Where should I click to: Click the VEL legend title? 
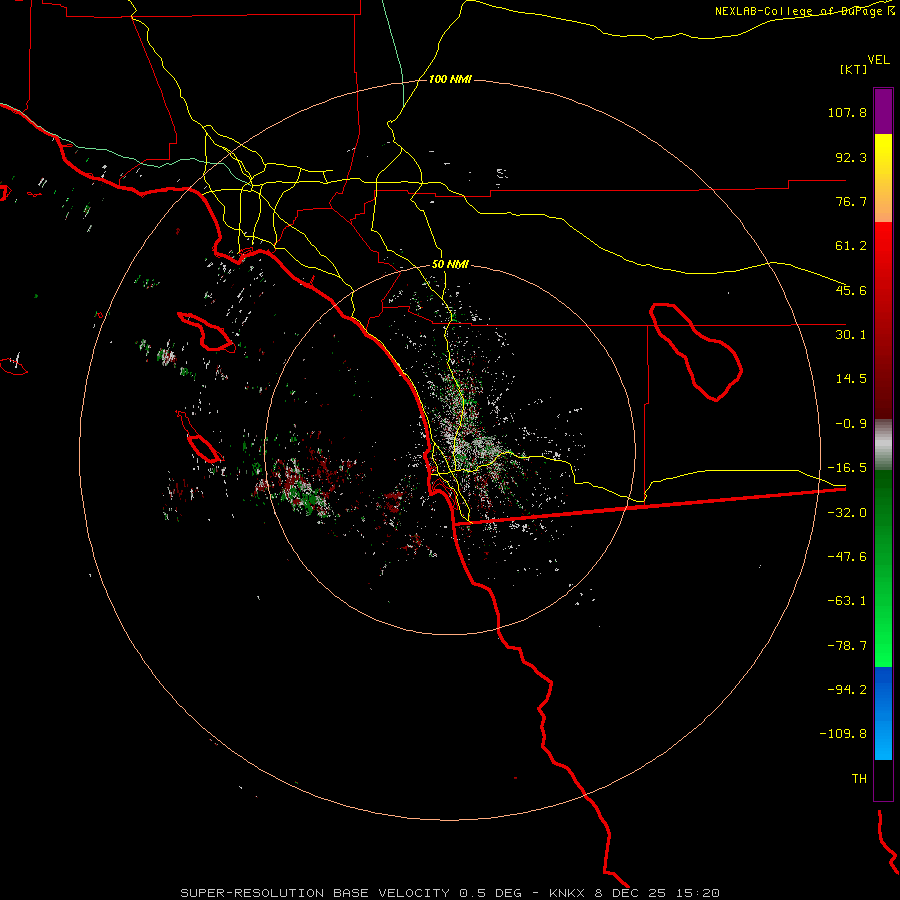click(x=878, y=60)
